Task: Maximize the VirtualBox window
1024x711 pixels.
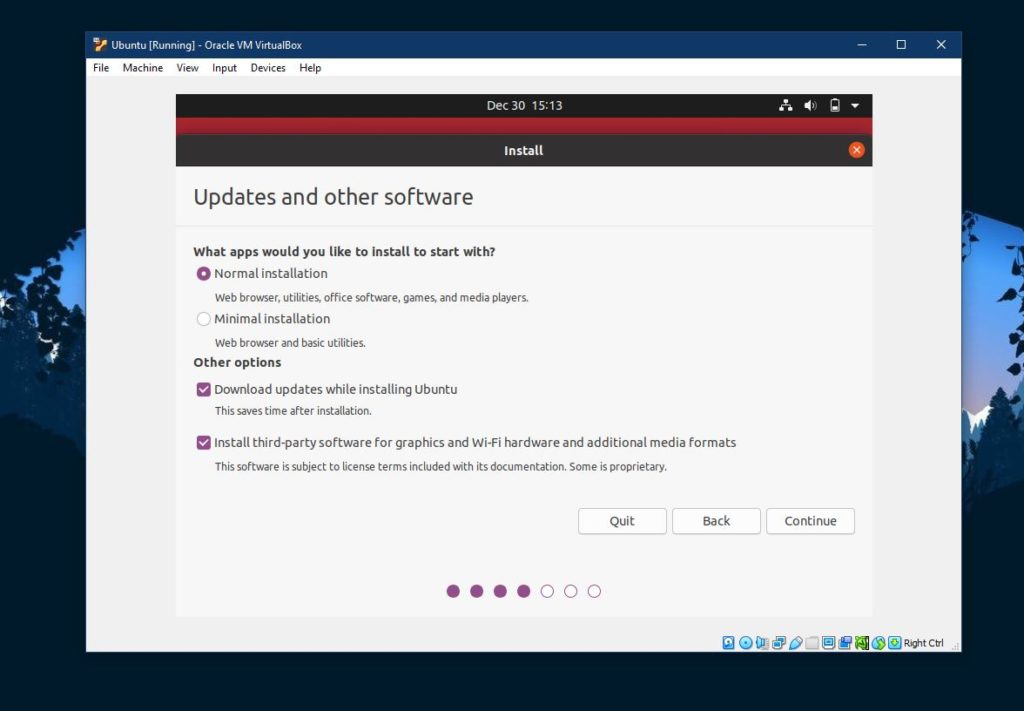Action: click(901, 44)
